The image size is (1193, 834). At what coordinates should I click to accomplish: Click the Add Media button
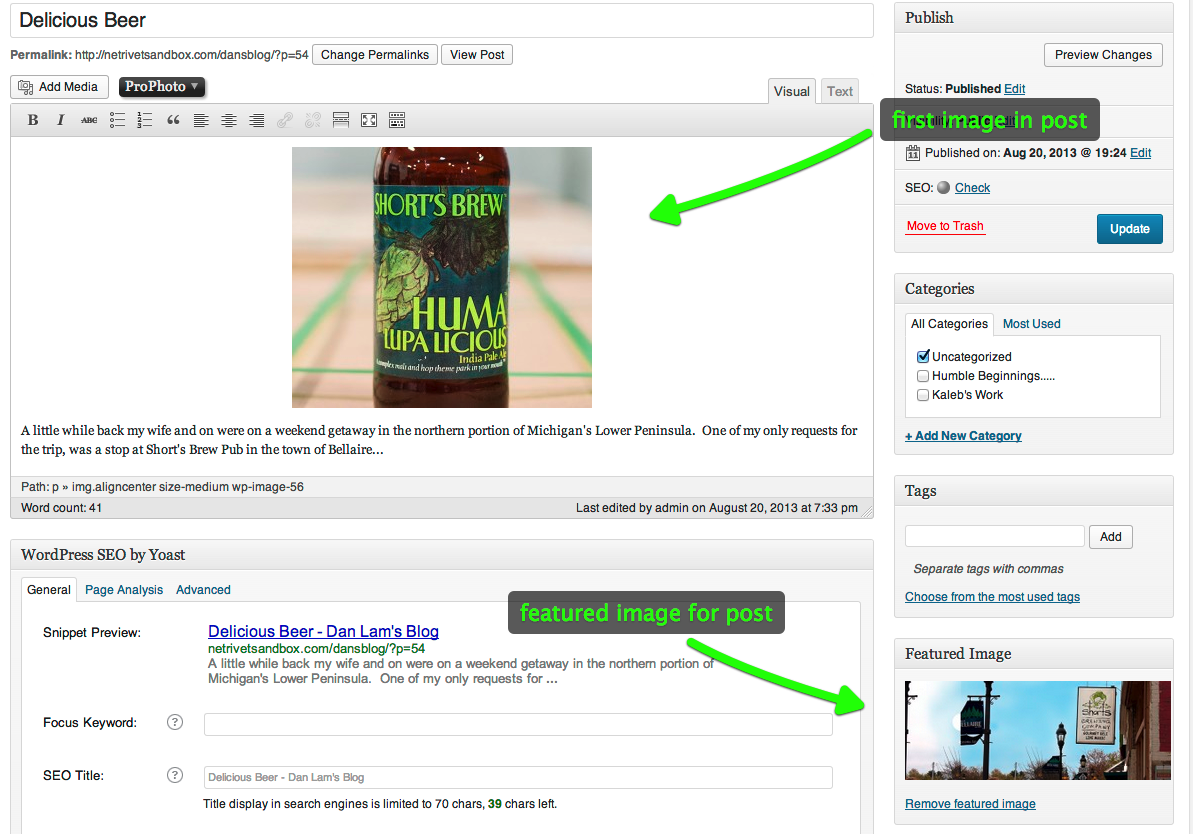click(59, 87)
